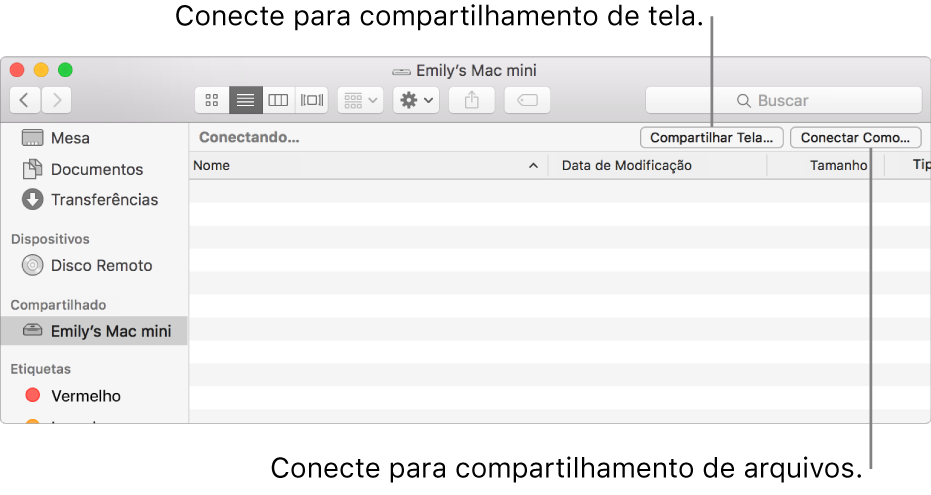Click the Mesa desktop icon
The image size is (931, 495).
point(33,138)
